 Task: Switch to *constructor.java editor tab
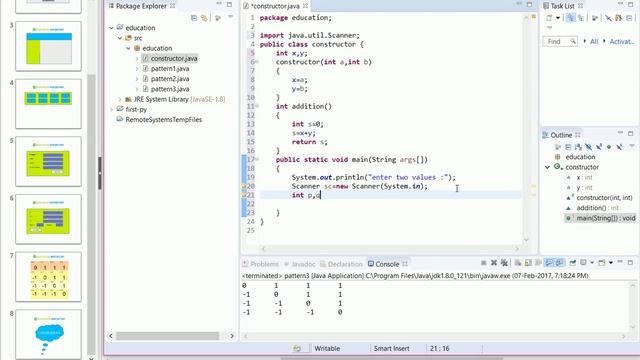pos(276,6)
